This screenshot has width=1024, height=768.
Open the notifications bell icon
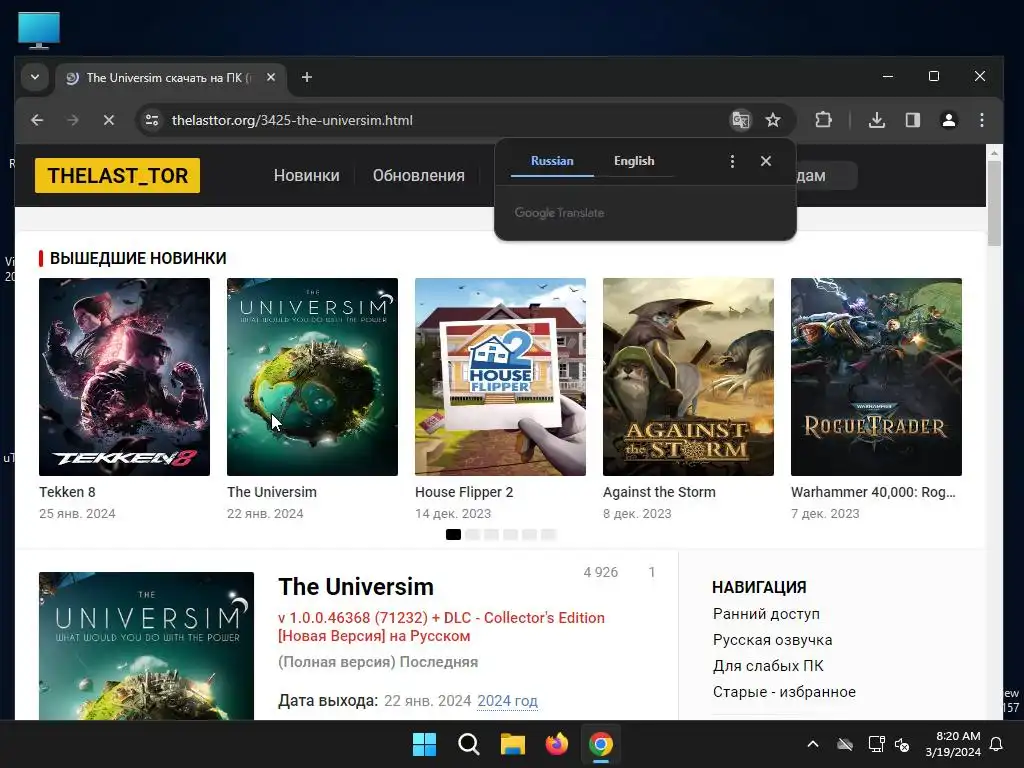click(997, 744)
